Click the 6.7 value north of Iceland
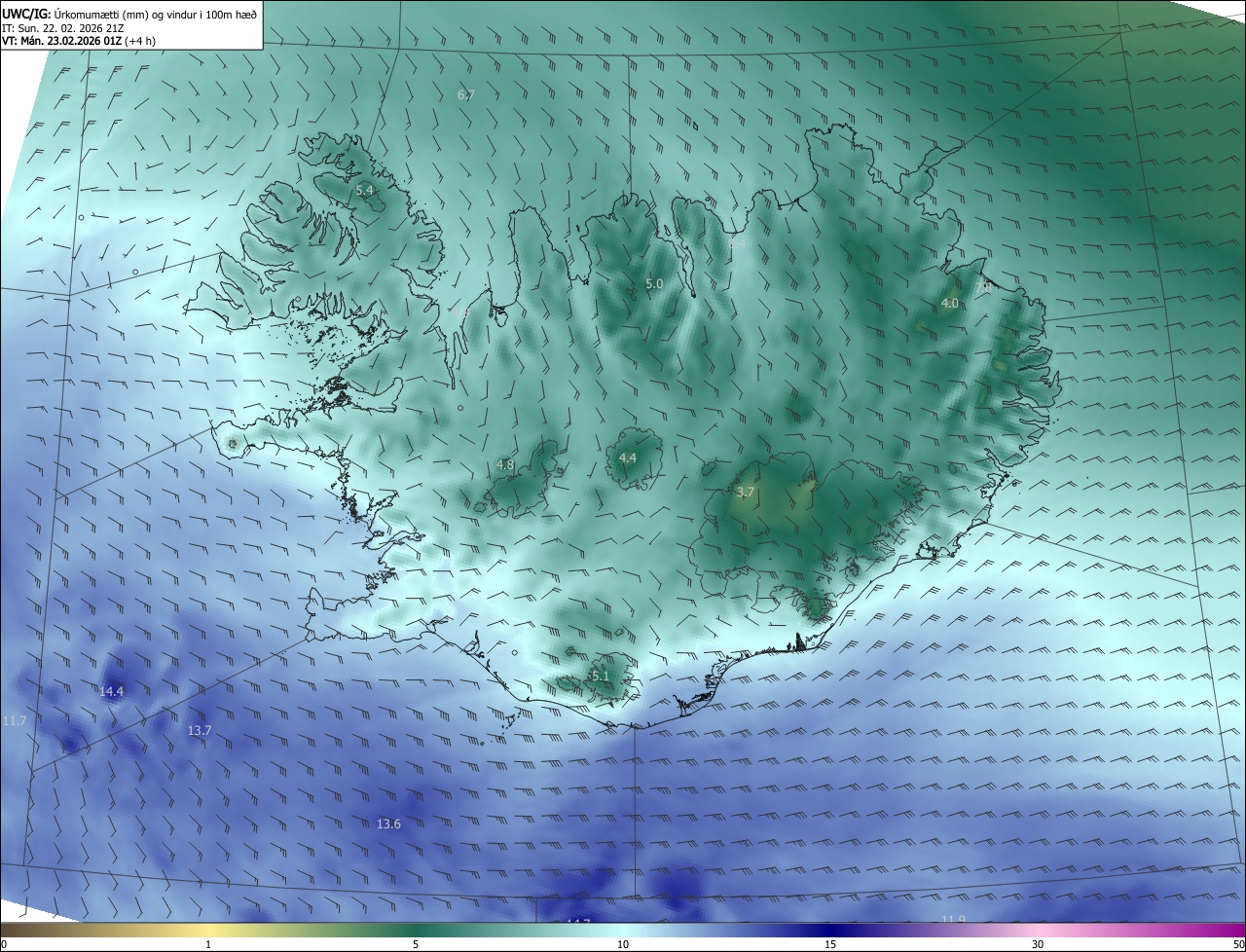This screenshot has height=952, width=1246. point(466,94)
